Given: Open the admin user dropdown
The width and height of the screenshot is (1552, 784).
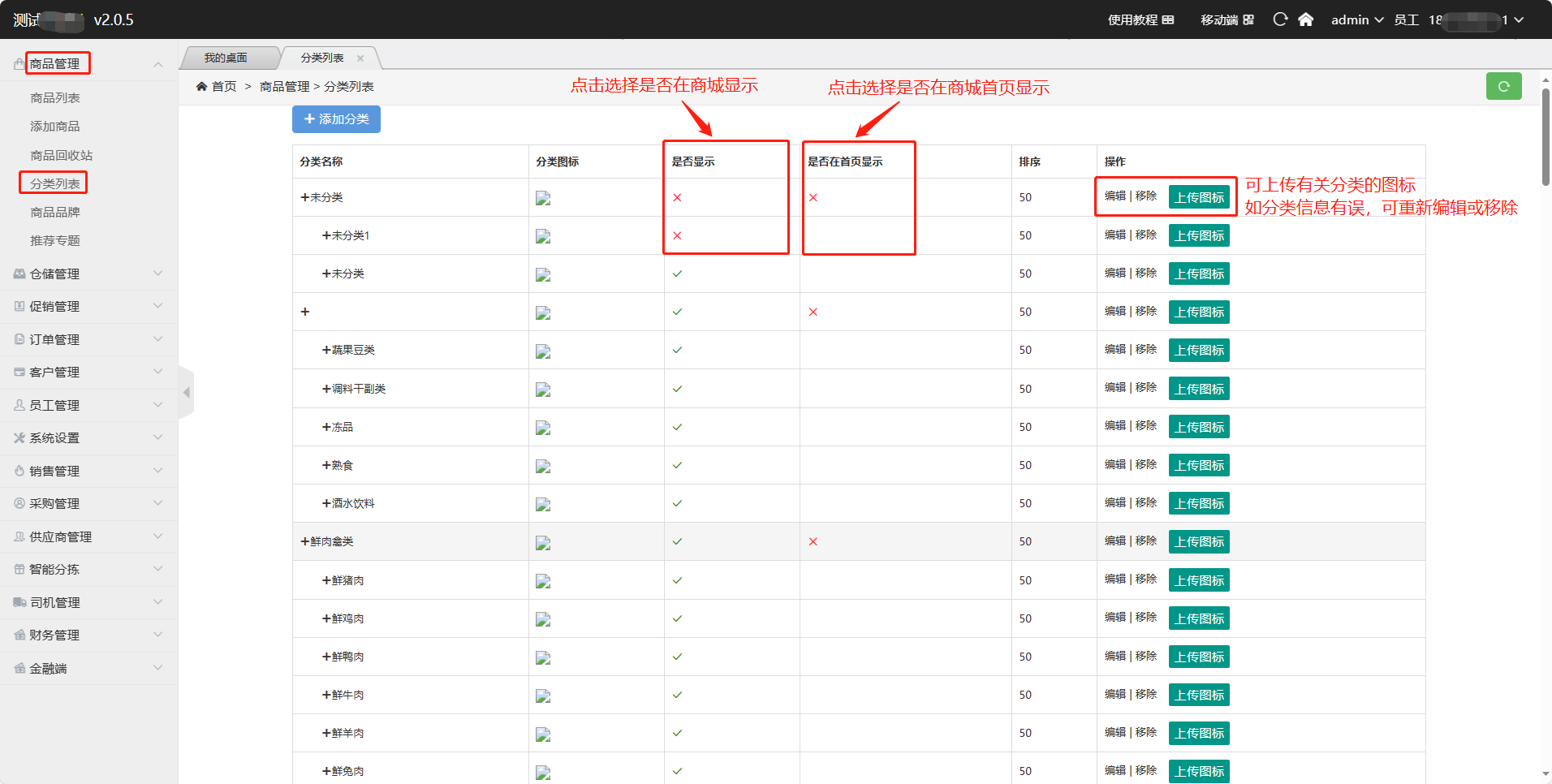Looking at the screenshot, I should pyautogui.click(x=1356, y=19).
